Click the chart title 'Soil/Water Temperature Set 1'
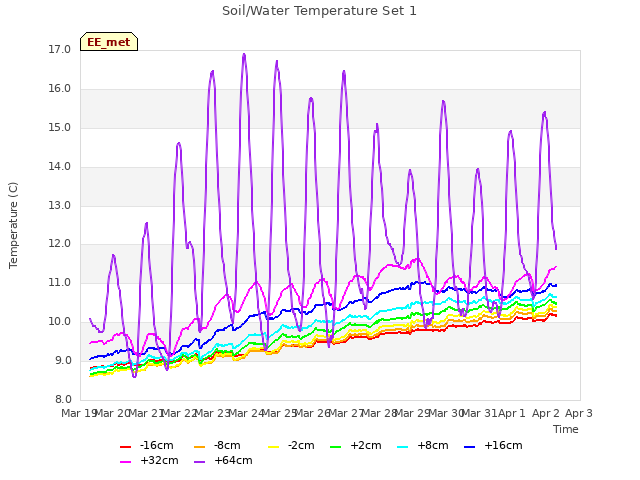Image resolution: width=640 pixels, height=480 pixels. point(319,11)
